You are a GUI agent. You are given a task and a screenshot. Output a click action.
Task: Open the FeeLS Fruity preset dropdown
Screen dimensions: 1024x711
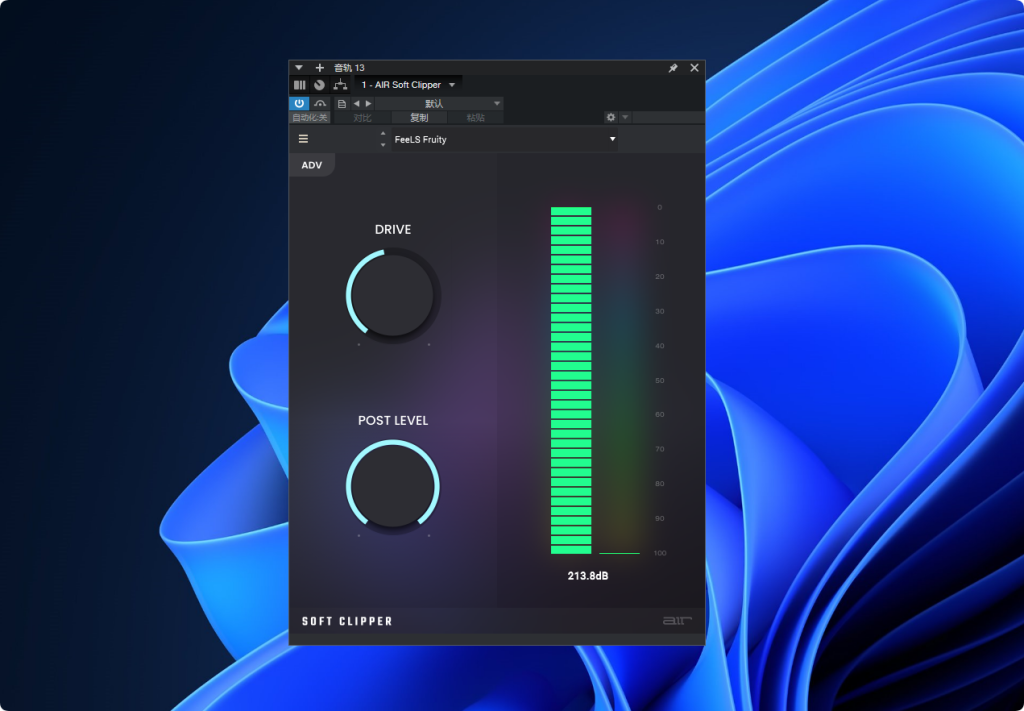coord(505,139)
